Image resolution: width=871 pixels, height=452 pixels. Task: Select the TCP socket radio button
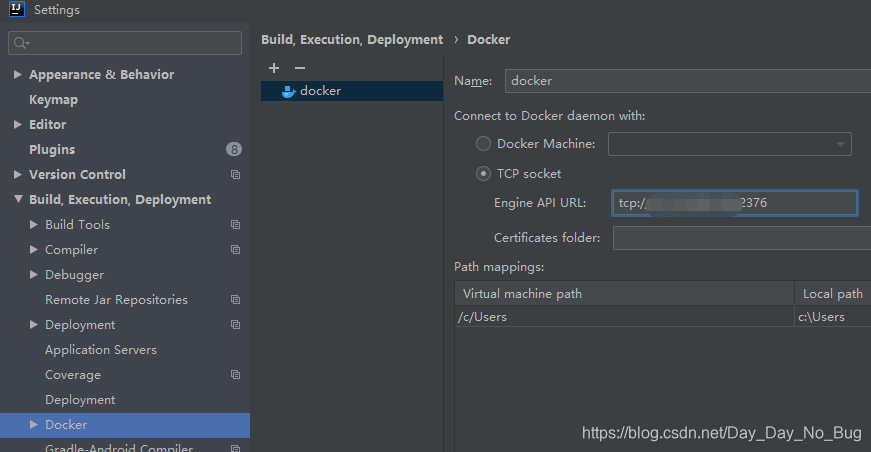pos(483,174)
